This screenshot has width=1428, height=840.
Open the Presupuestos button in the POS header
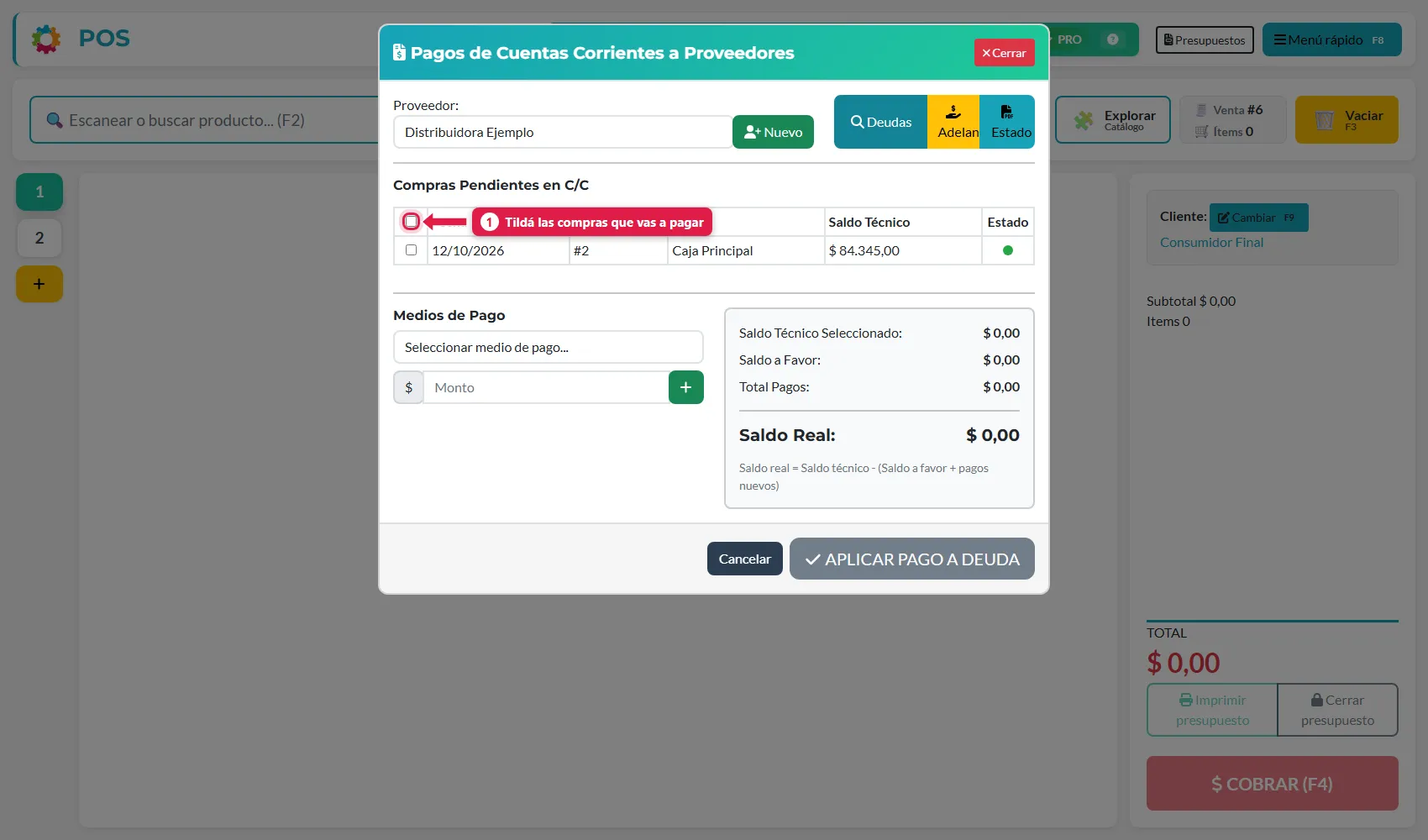point(1205,39)
